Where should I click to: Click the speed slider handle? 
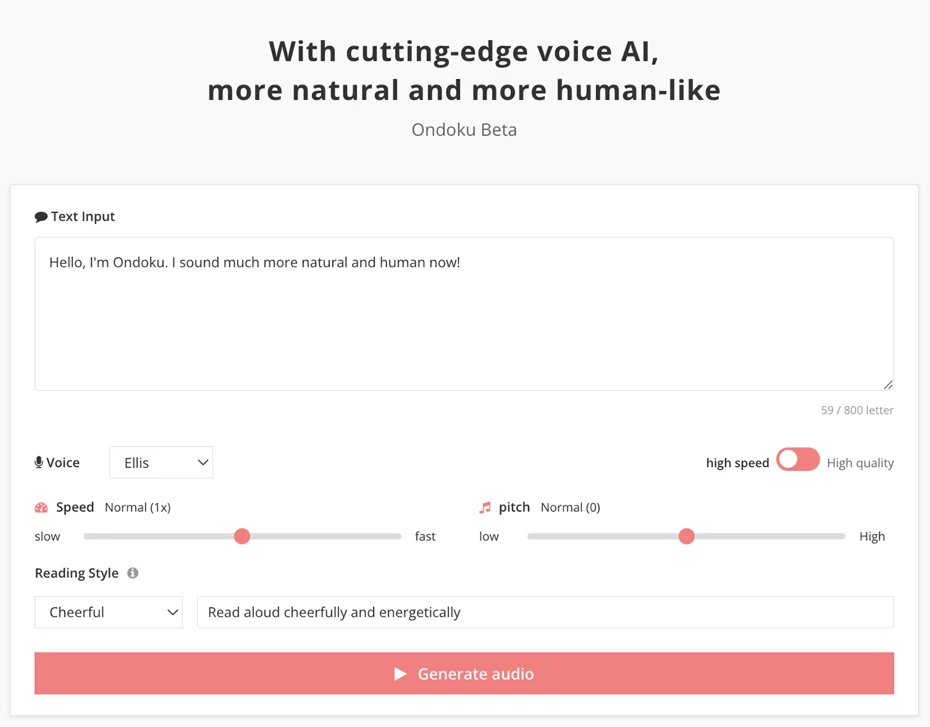pyautogui.click(x=242, y=537)
